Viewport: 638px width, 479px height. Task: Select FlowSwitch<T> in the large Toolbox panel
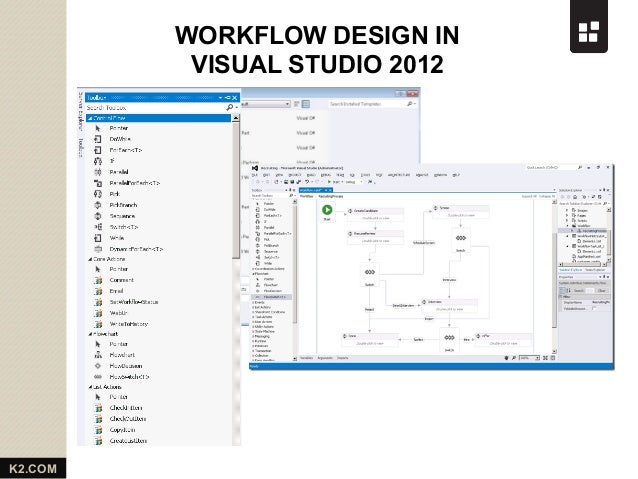[x=129, y=377]
